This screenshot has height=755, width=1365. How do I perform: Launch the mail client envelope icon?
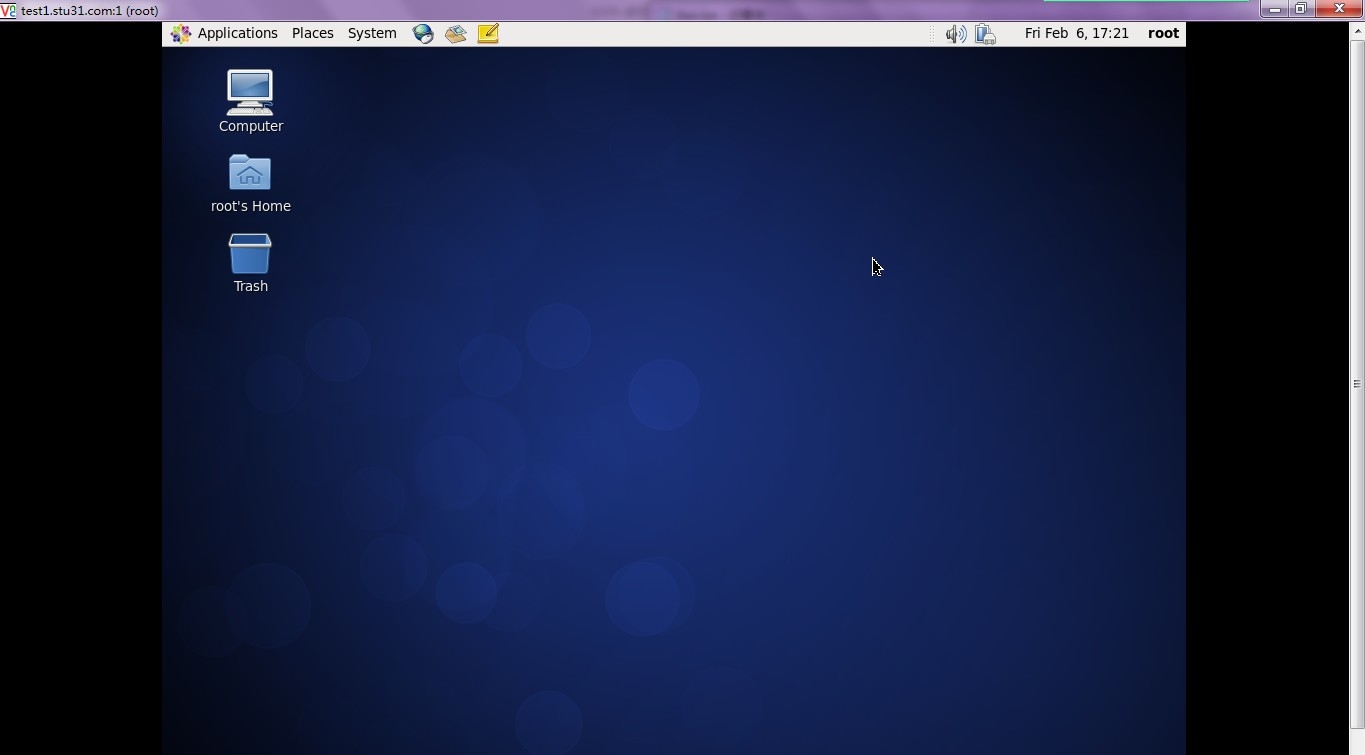pyautogui.click(x=456, y=34)
